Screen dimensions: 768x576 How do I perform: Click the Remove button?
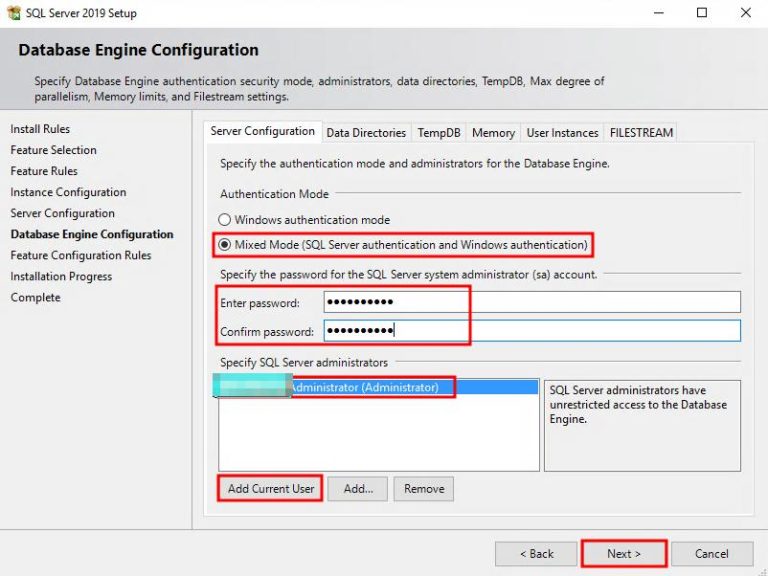pos(424,488)
